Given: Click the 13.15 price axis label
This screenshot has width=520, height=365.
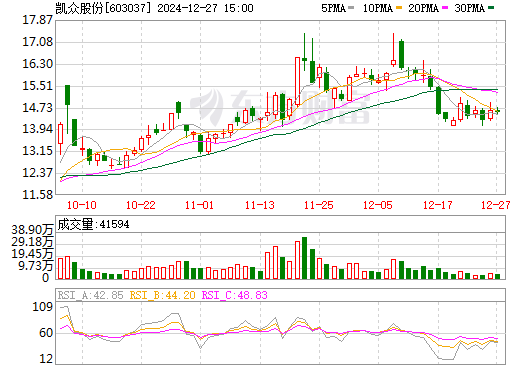Looking at the screenshot, I should pos(37,151).
